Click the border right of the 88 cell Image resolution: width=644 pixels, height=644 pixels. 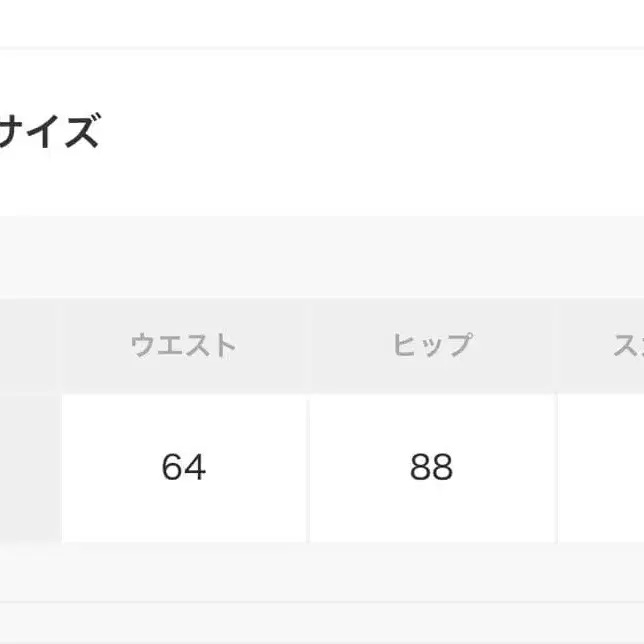[556, 467]
